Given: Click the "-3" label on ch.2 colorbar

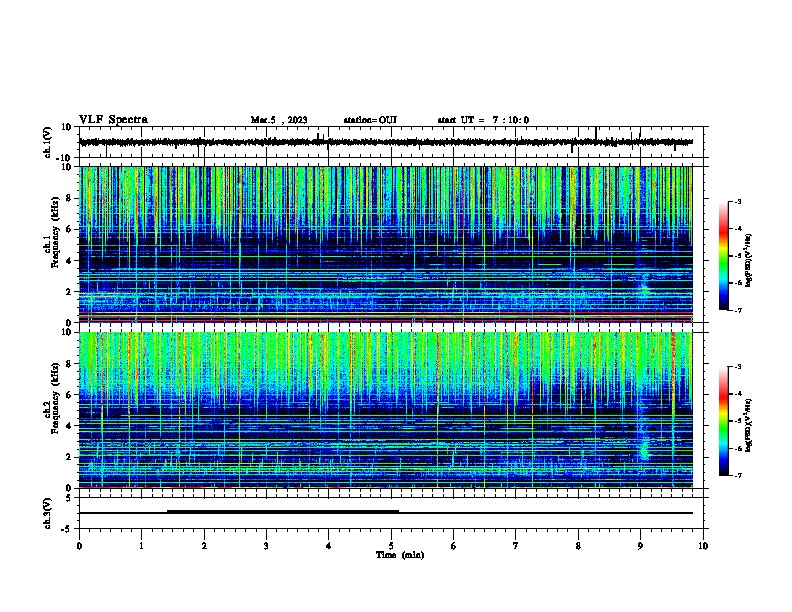Looking at the screenshot, I should [x=737, y=367].
